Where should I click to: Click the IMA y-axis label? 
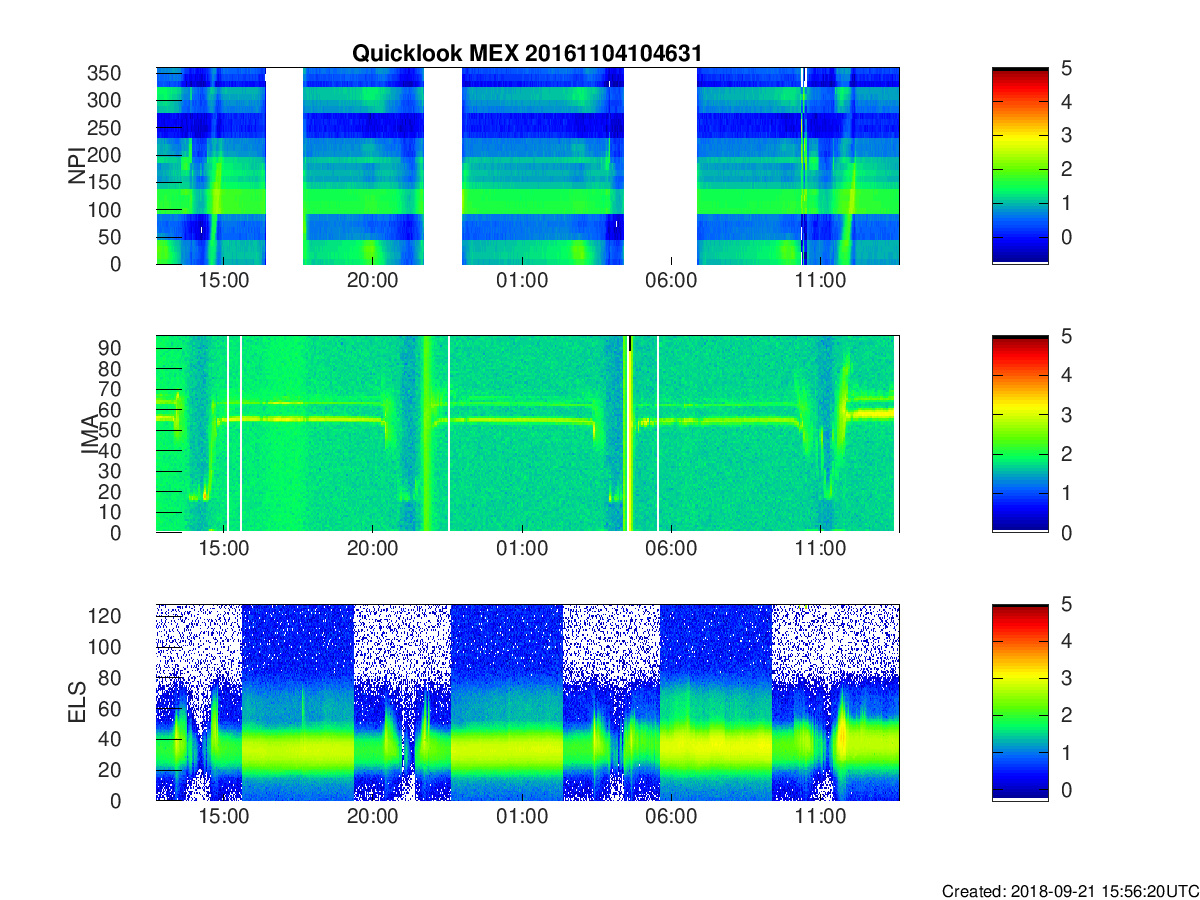pyautogui.click(x=88, y=434)
